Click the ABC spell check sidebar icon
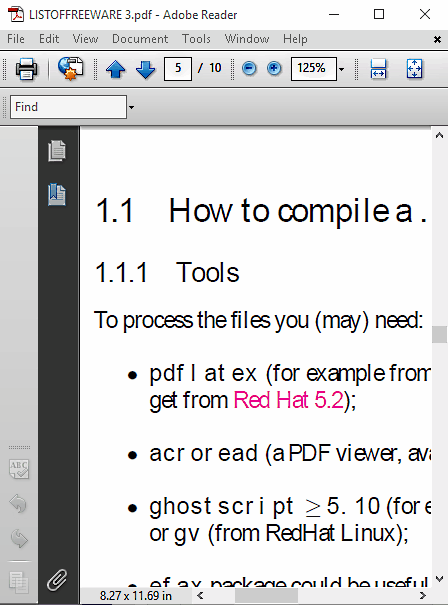 19,469
